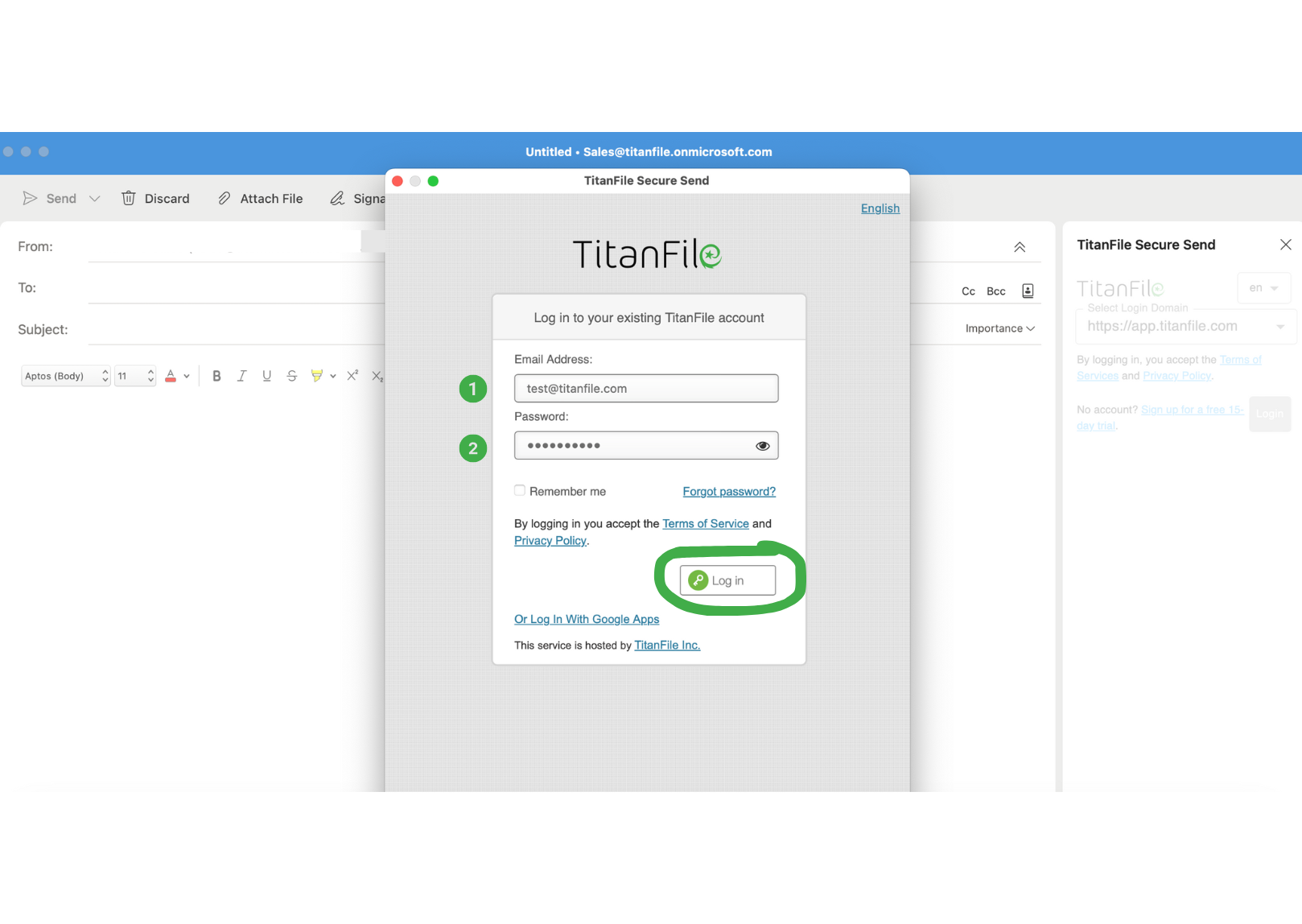Toggle strikethrough formatting in mail toolbar
Screen dimensions: 1302x924
click(292, 376)
